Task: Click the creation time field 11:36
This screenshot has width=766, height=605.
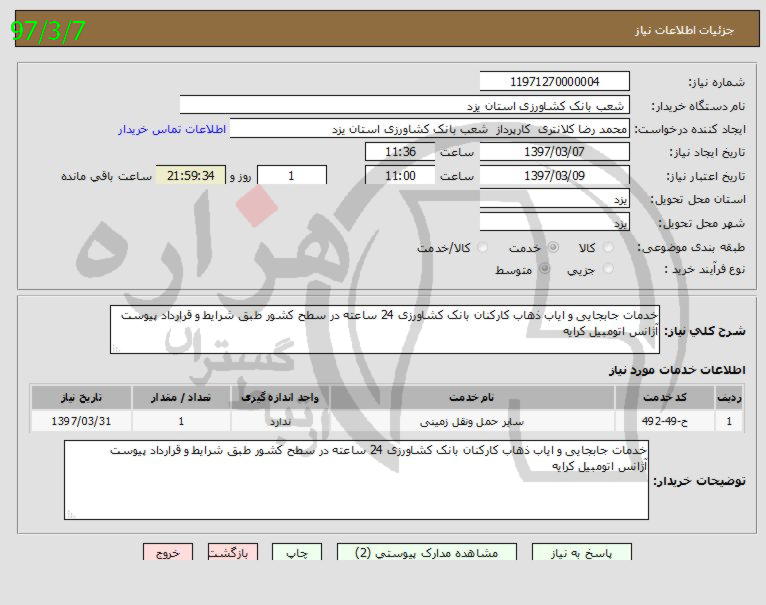Action: (400, 152)
